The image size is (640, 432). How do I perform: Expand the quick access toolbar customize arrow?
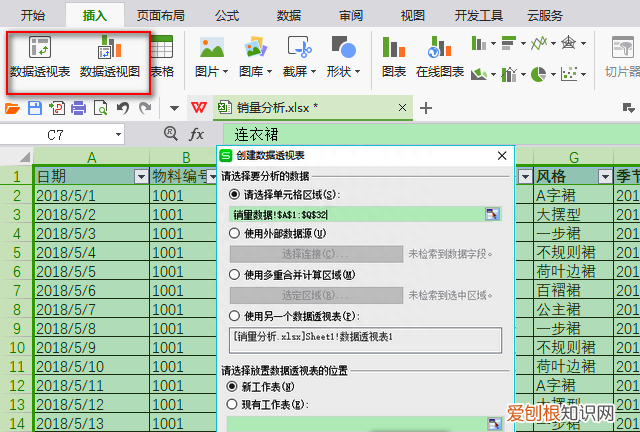coord(174,108)
